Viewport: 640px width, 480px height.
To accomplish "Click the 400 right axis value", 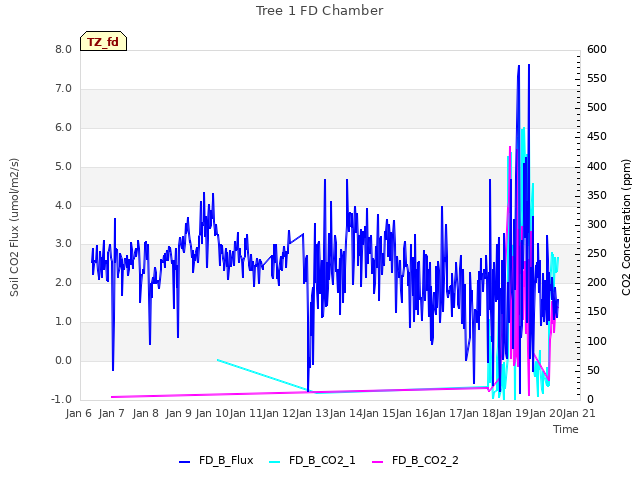I will [597, 167].
